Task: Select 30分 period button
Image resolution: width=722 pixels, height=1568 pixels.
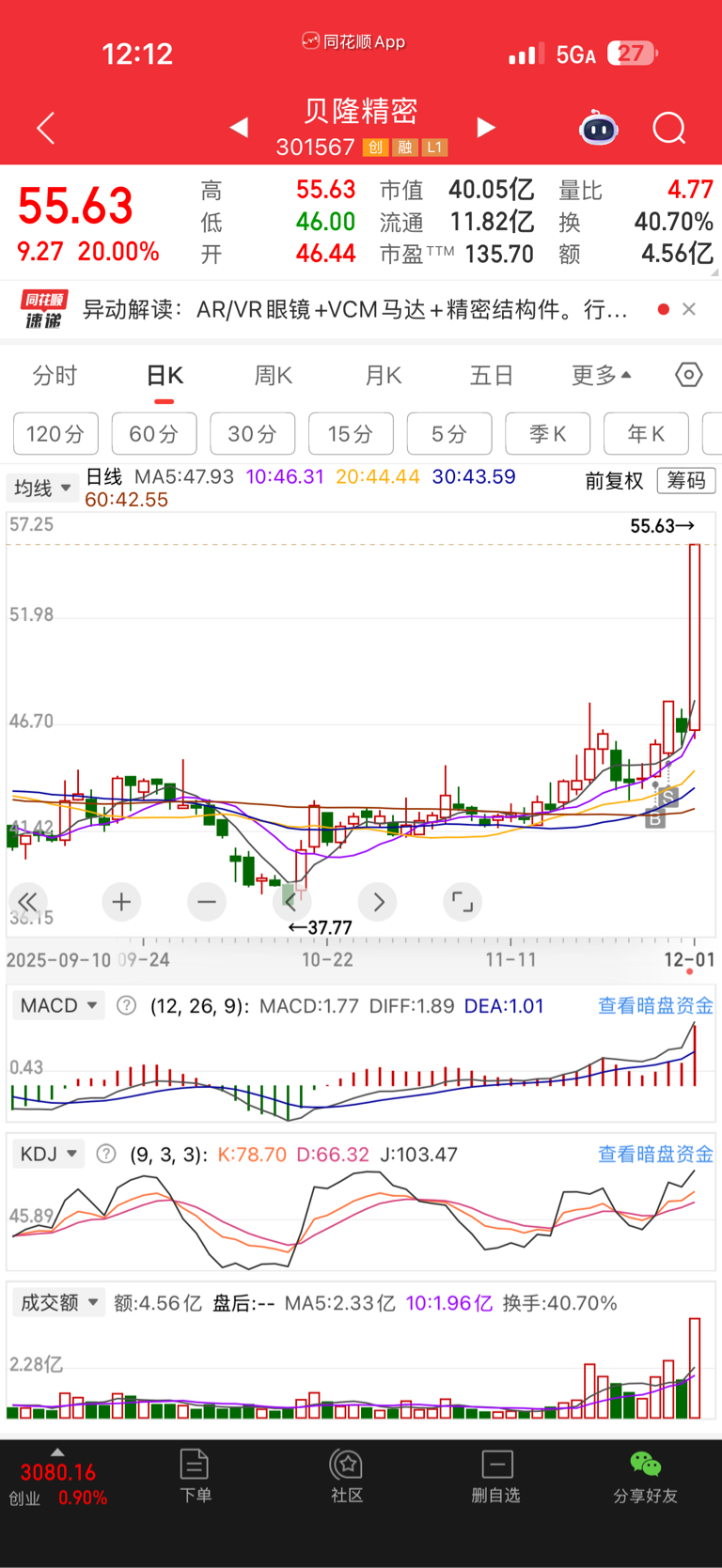Action: (x=253, y=434)
